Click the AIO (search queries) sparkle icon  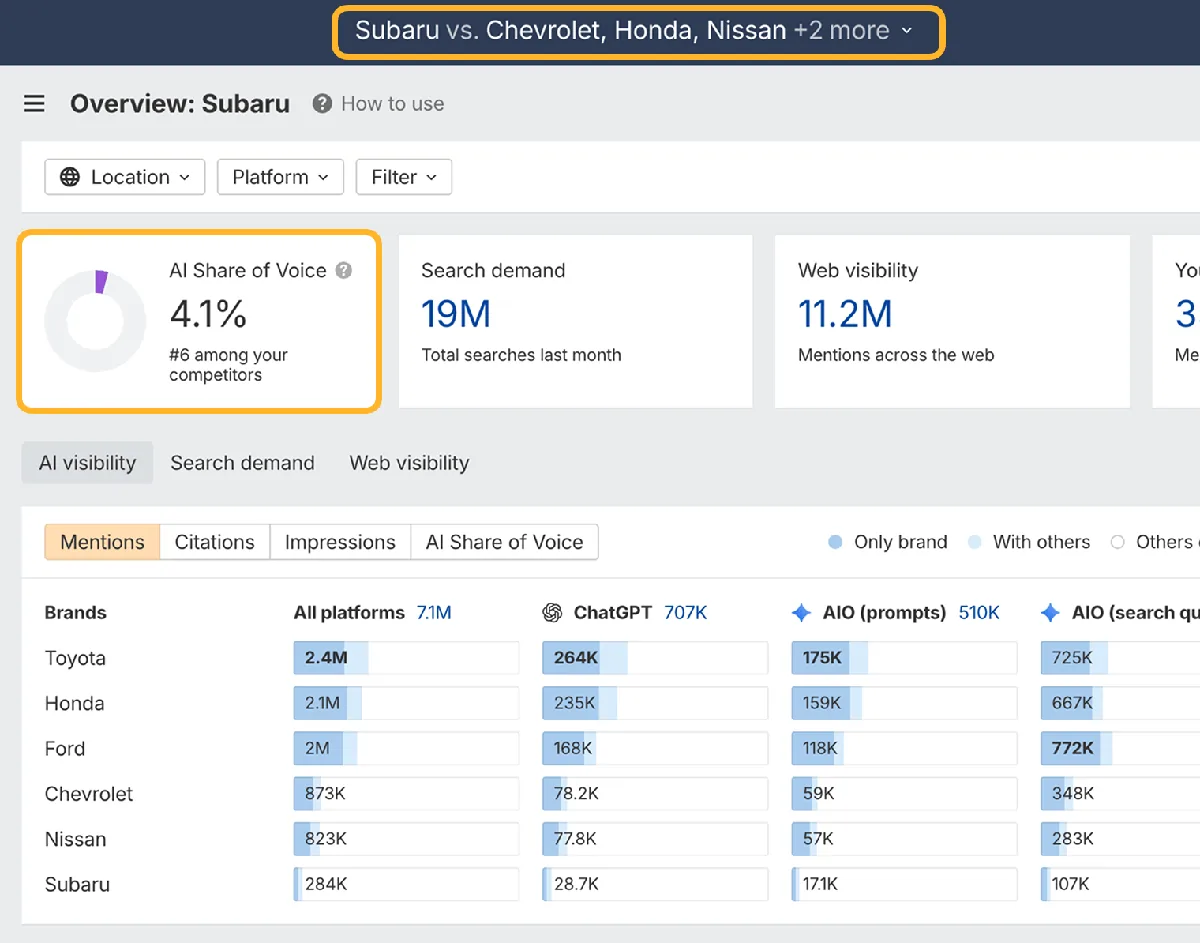[1050, 613]
